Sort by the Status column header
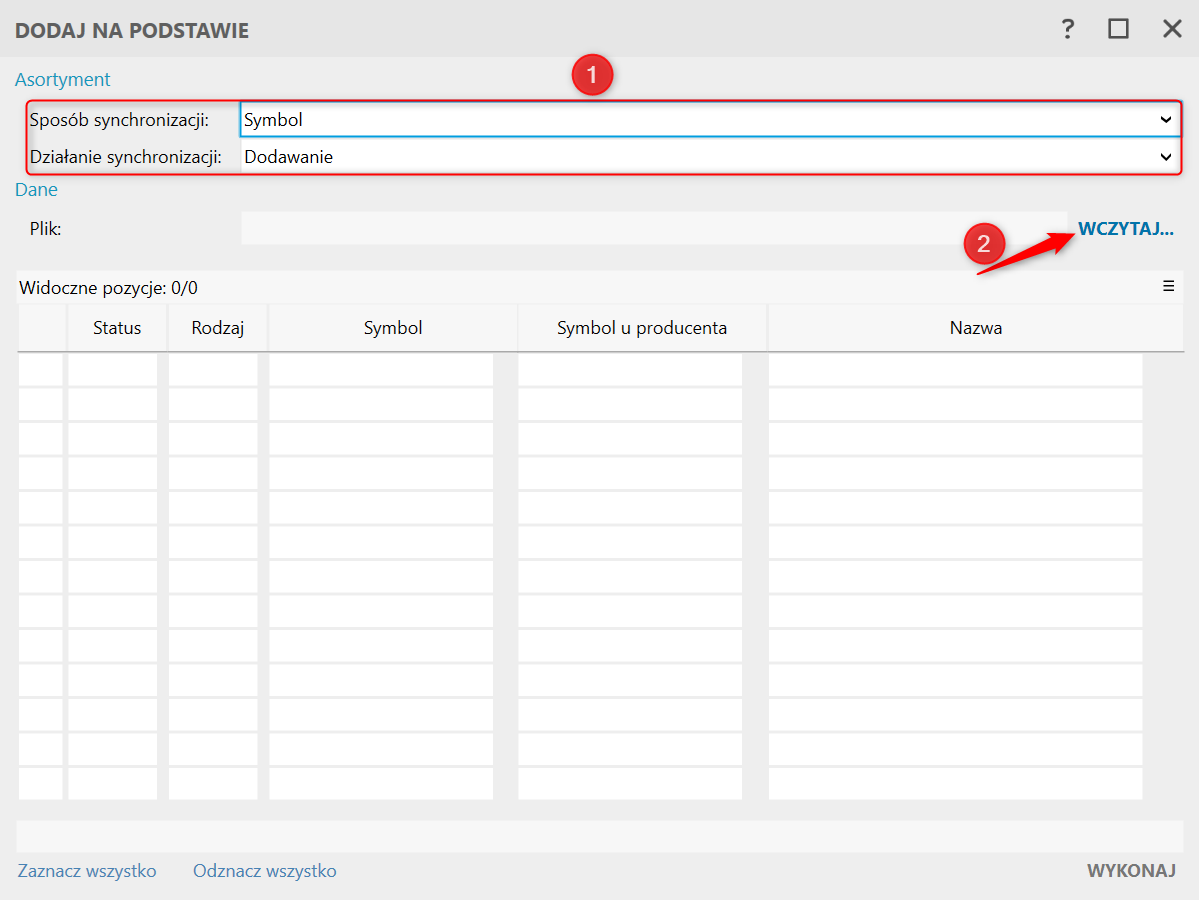Screen dimensions: 1199x900 117,328
